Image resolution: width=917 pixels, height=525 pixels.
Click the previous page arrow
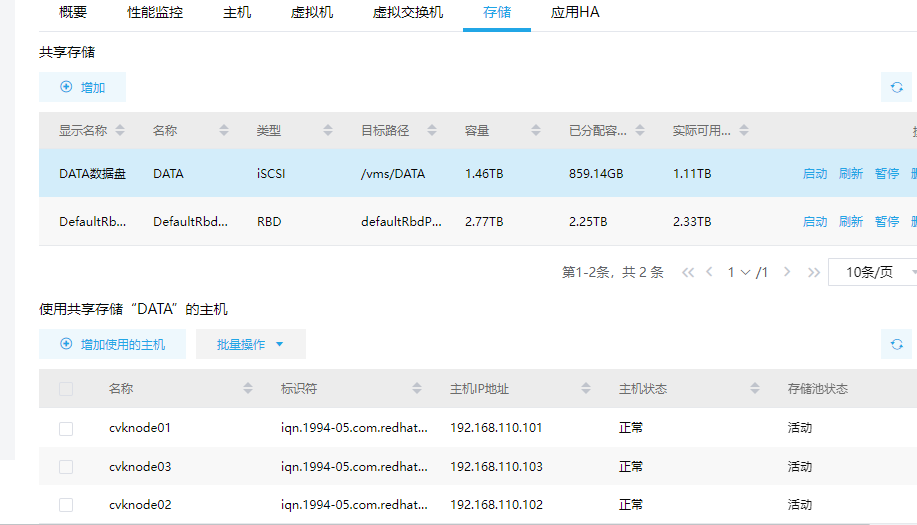709,272
